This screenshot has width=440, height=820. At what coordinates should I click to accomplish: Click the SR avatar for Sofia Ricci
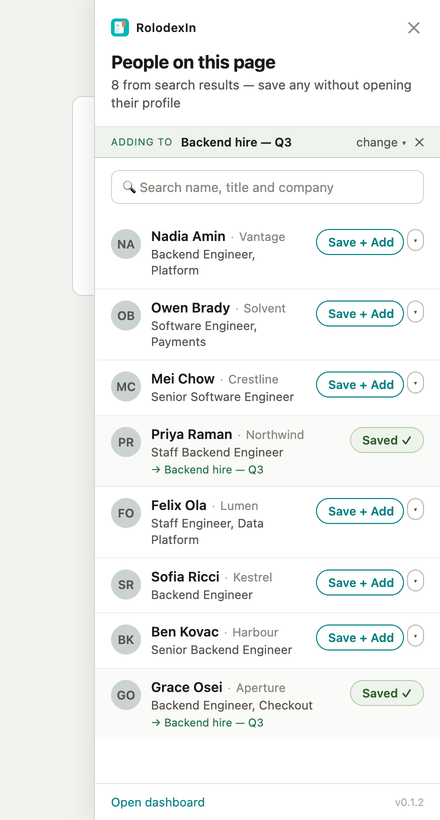pos(126,585)
